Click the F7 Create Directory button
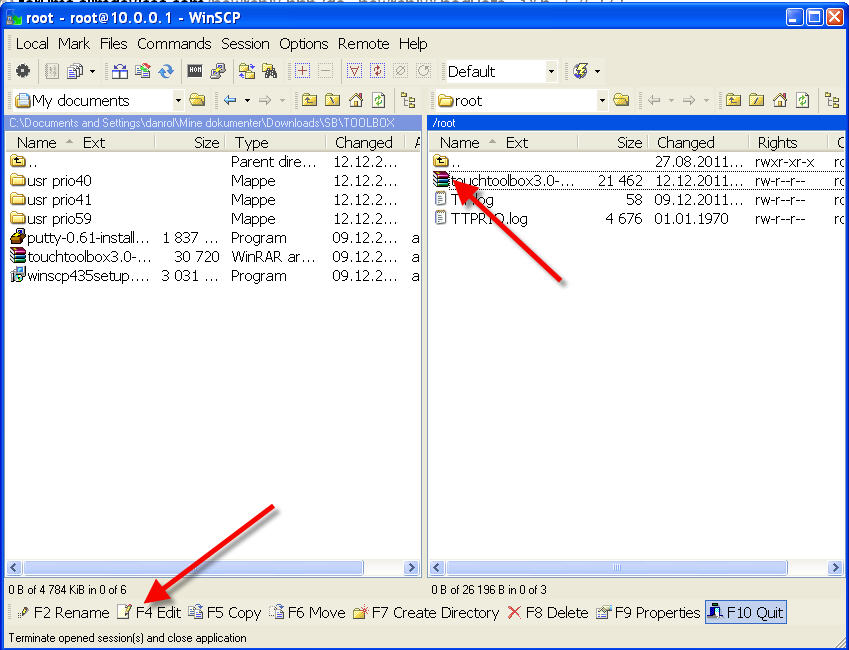849x650 pixels. click(x=426, y=613)
